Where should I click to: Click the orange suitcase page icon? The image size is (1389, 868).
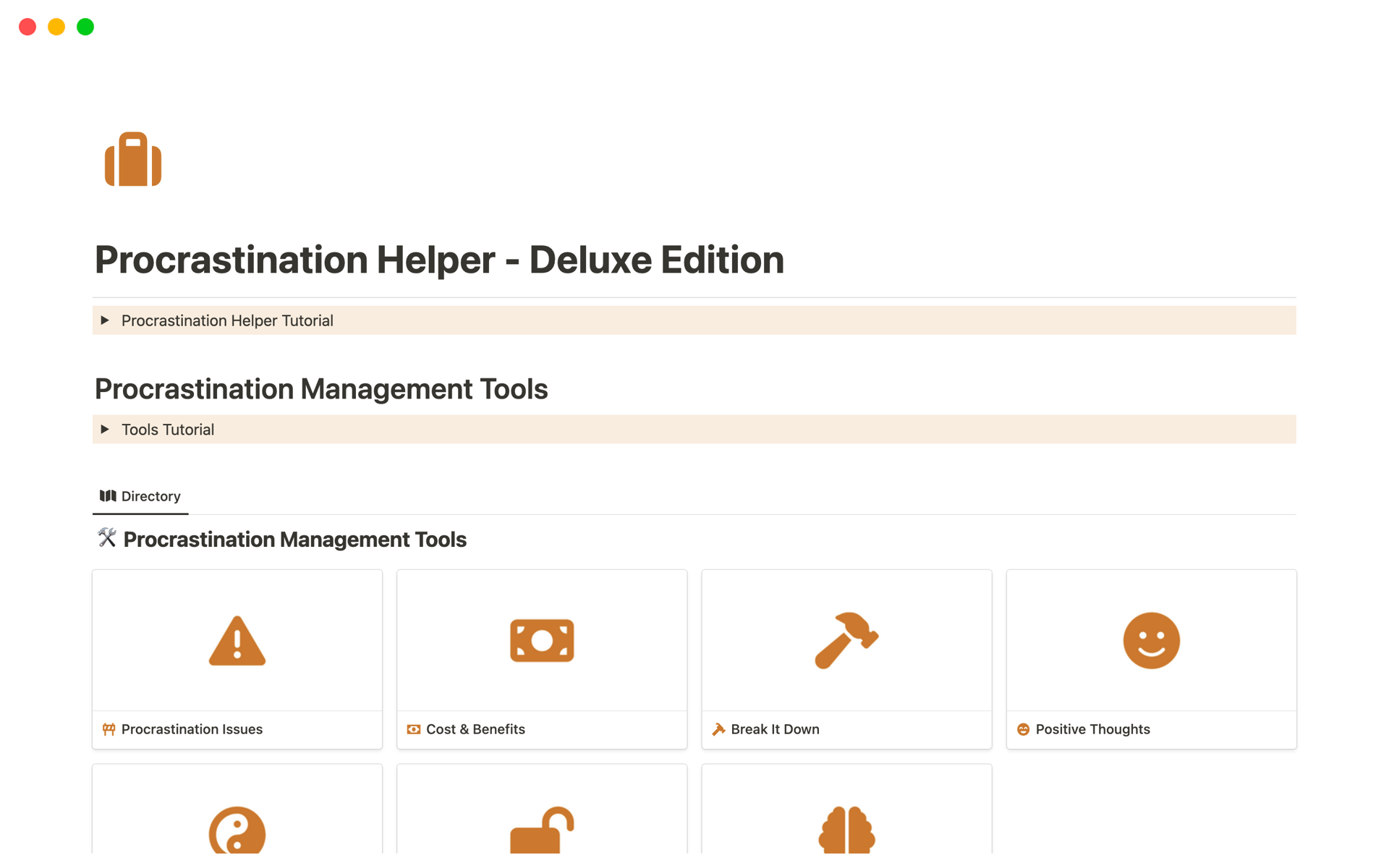pyautogui.click(x=133, y=160)
